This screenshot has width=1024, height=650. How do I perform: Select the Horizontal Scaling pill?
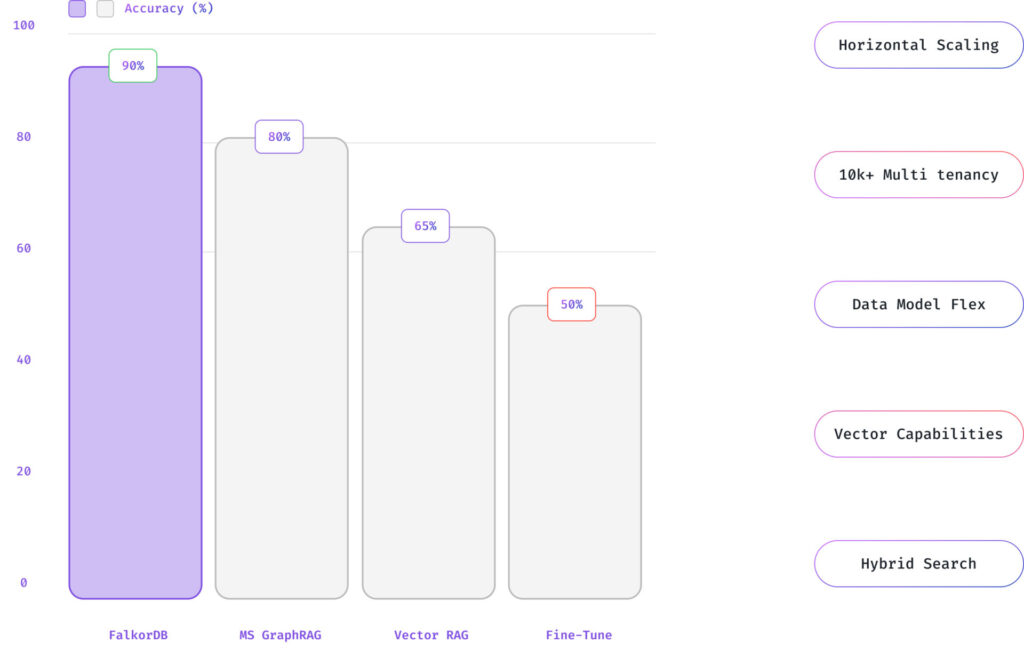[x=918, y=45]
